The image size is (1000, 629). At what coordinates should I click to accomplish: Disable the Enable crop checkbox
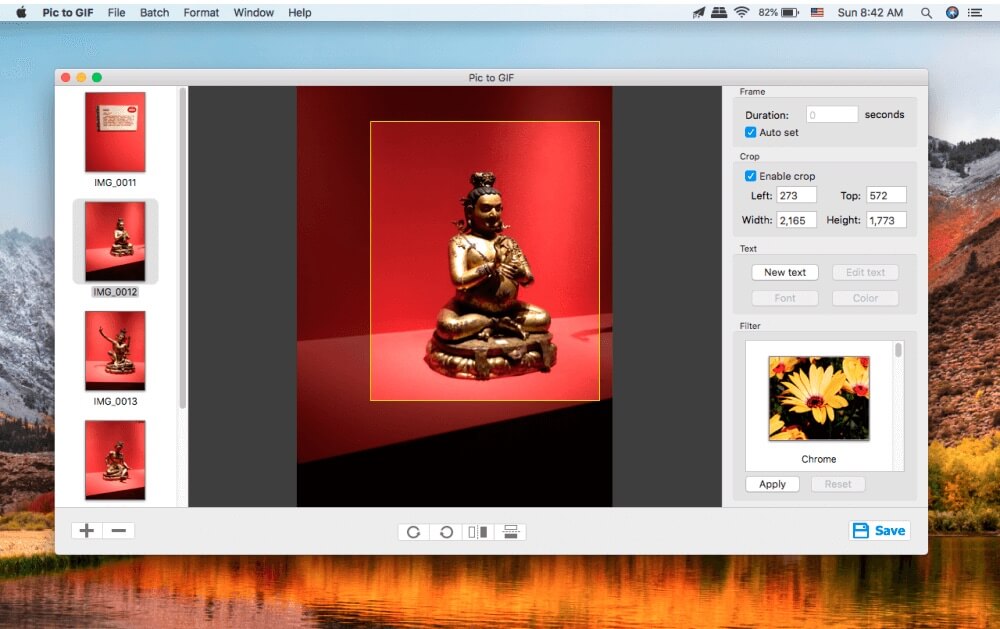[751, 175]
